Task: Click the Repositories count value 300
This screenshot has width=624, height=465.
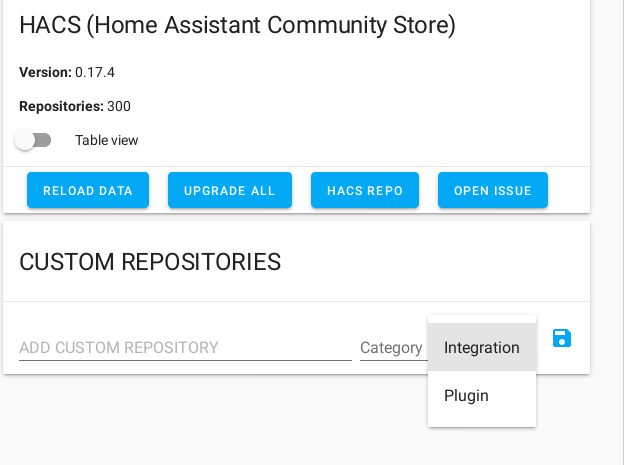Action: pos(119,106)
